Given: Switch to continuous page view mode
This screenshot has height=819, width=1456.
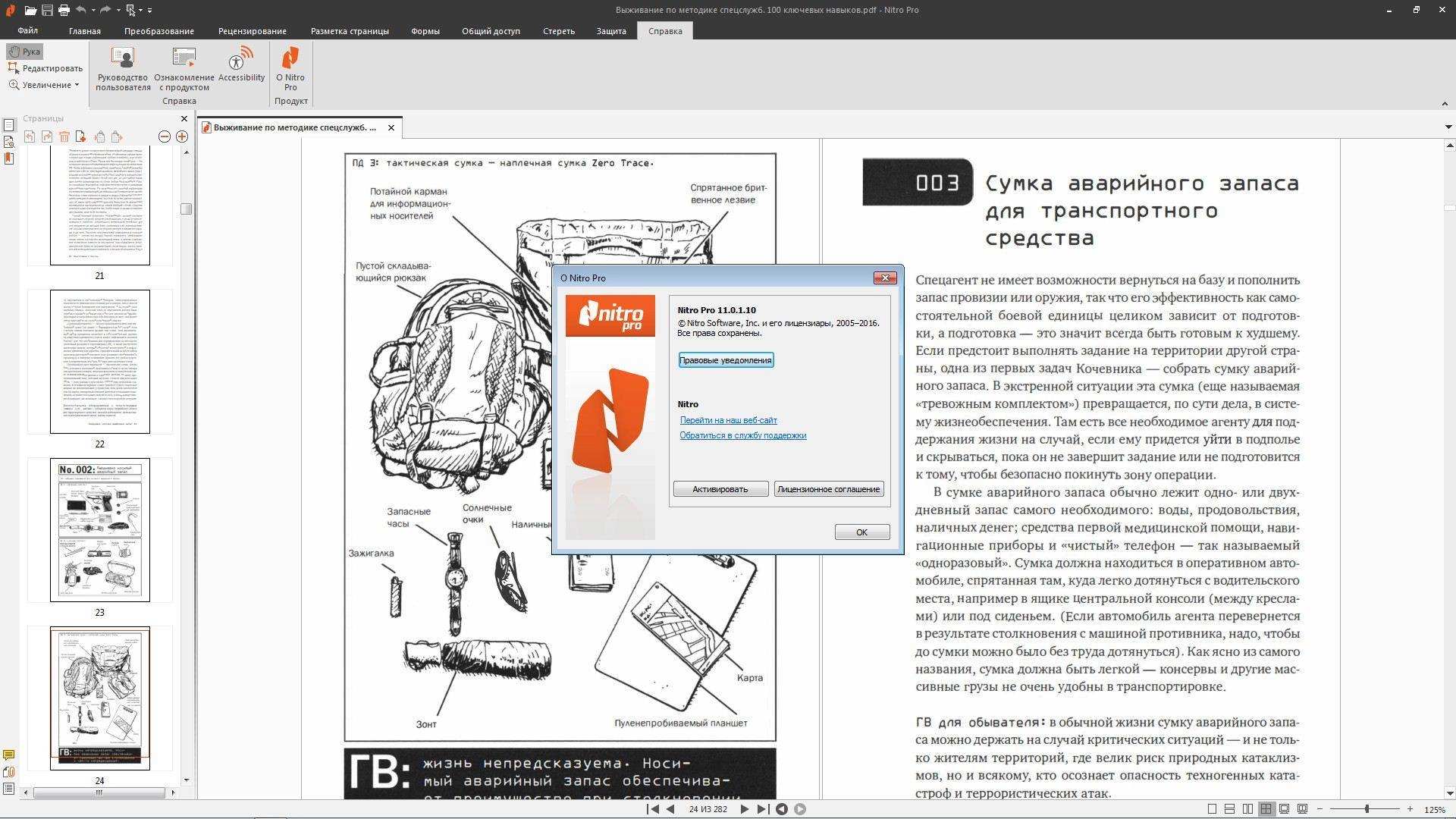Looking at the screenshot, I should tap(1230, 809).
